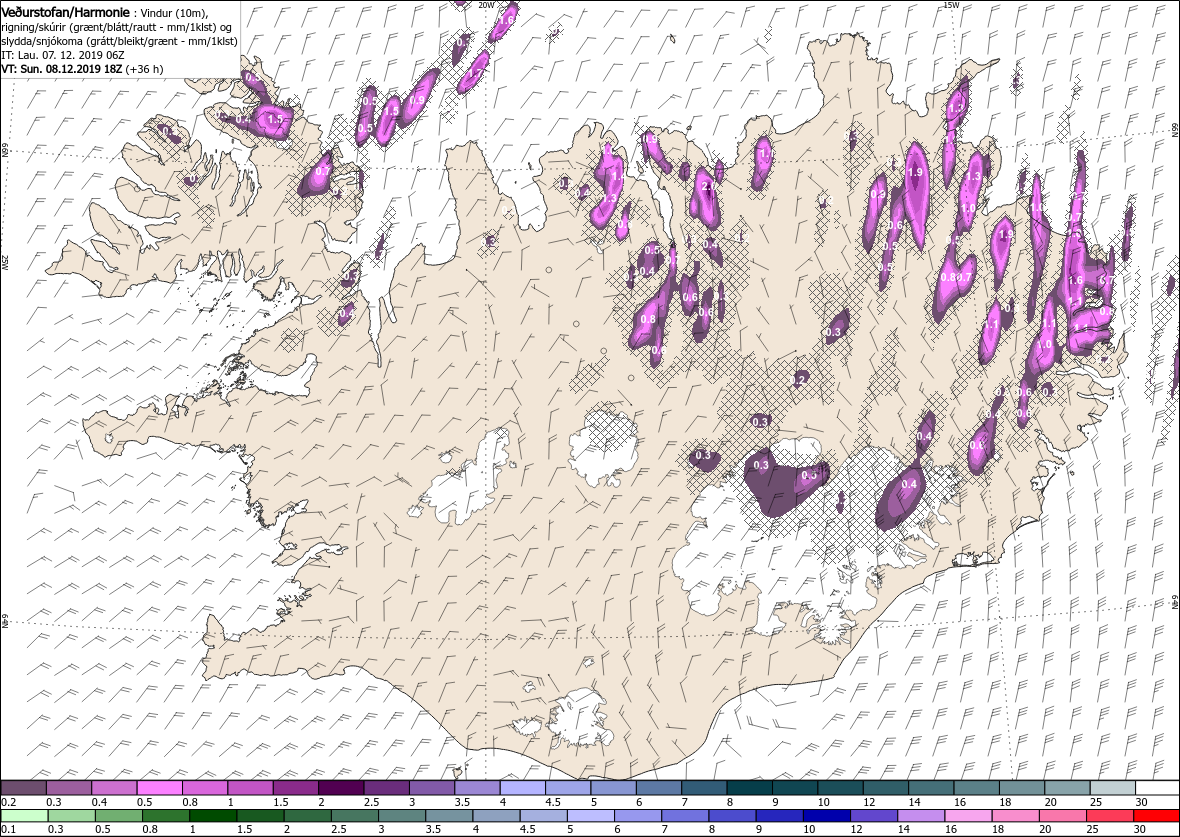
Task: Pick the 0.4 orchid swatch in purple legend
Action: [114, 788]
